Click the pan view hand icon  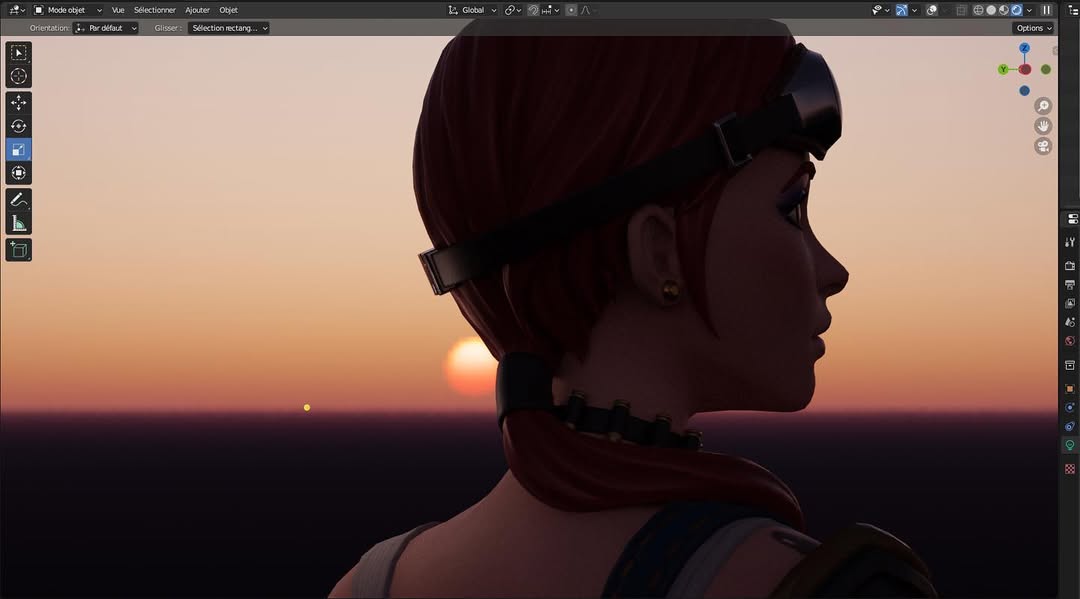tap(1043, 126)
